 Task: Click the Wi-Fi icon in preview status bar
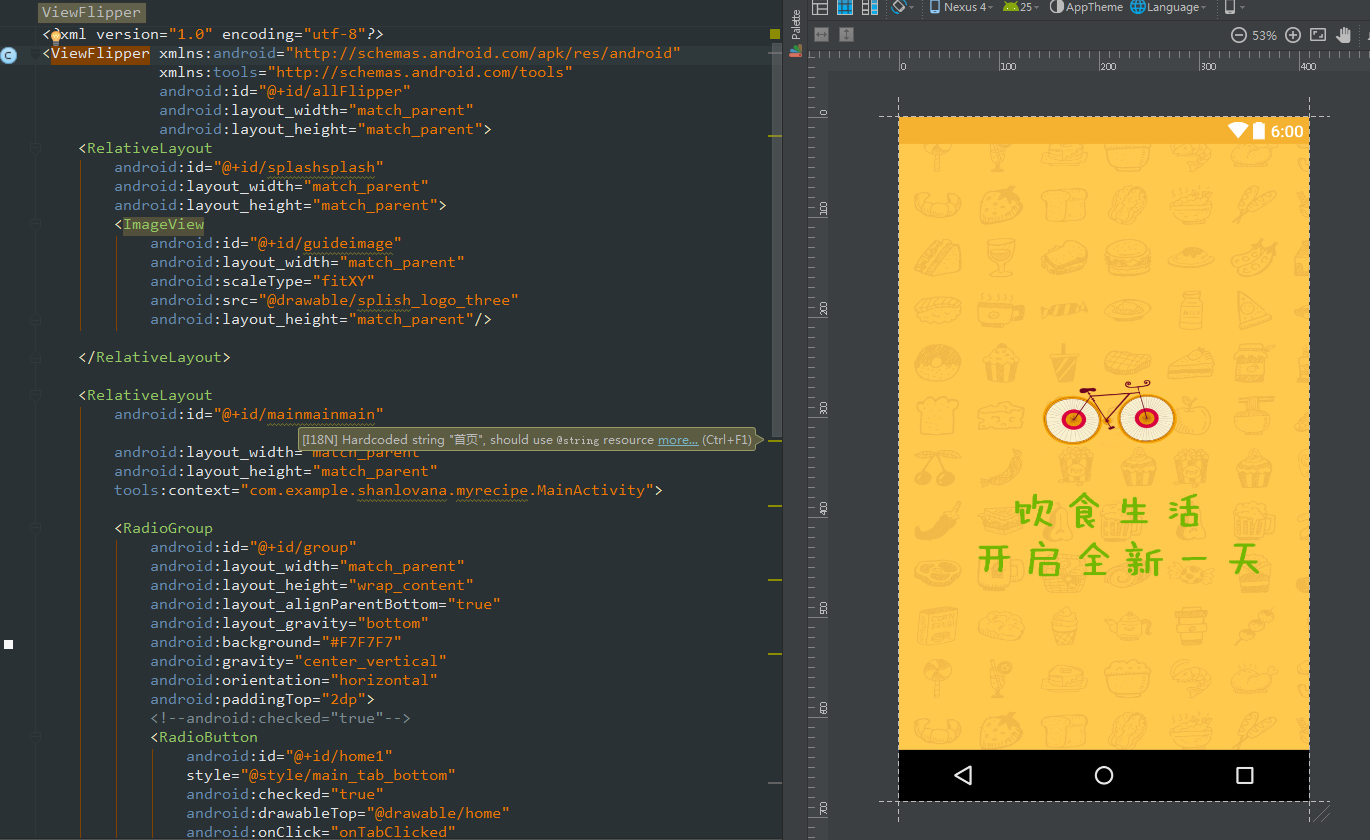pos(1238,131)
